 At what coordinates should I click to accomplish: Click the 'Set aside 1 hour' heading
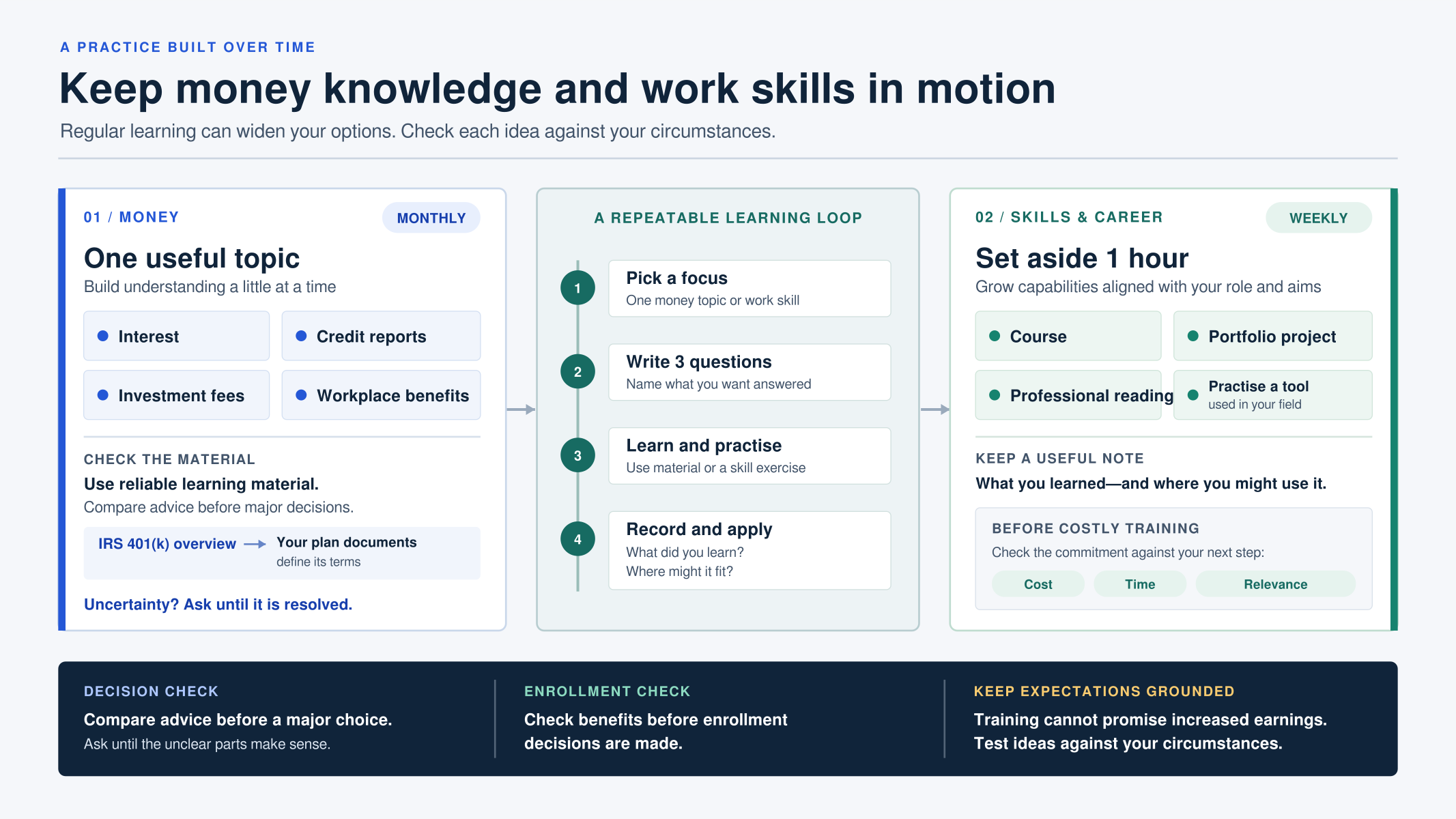(x=1082, y=258)
